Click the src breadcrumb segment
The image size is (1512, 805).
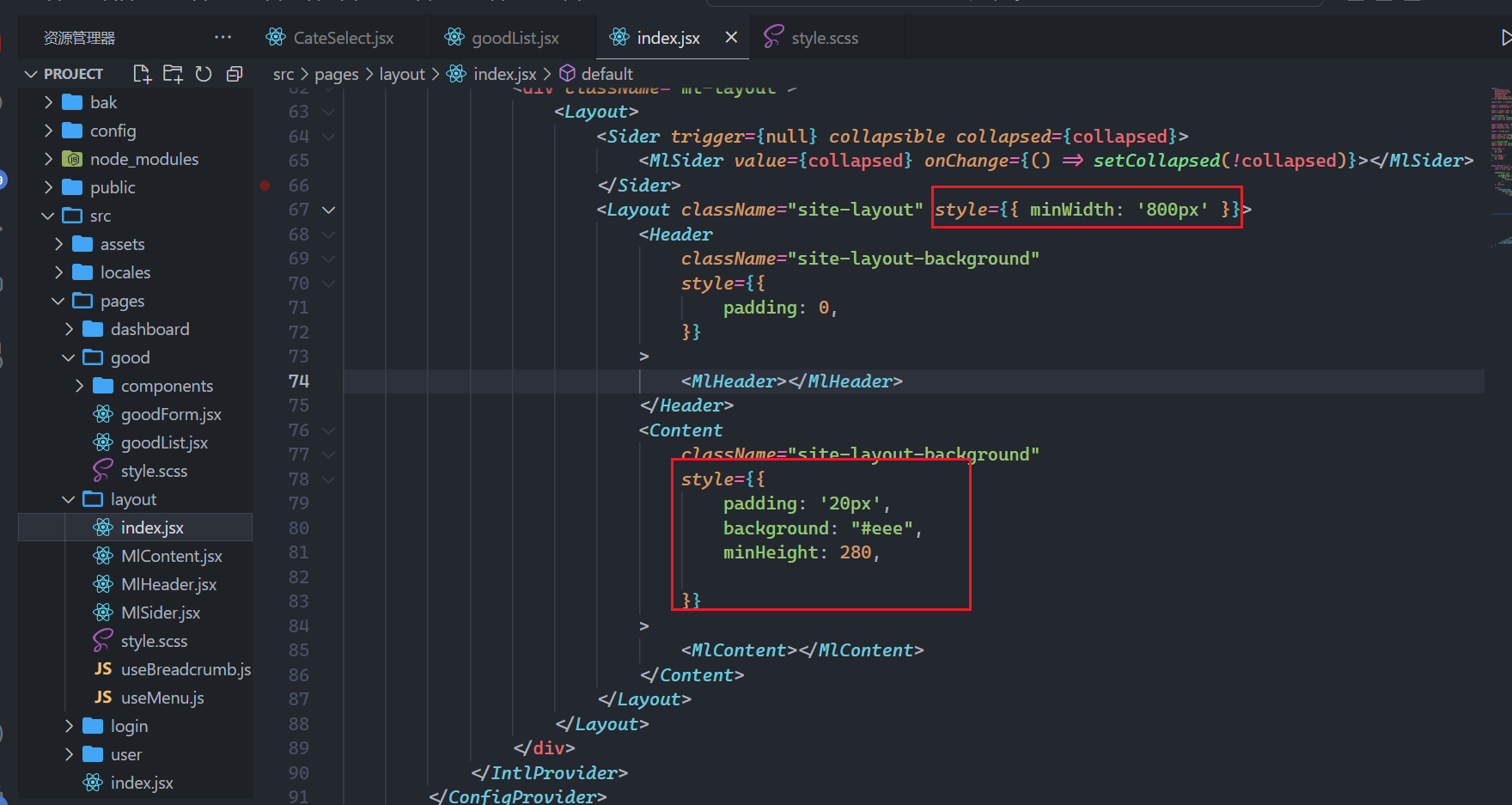pos(283,75)
